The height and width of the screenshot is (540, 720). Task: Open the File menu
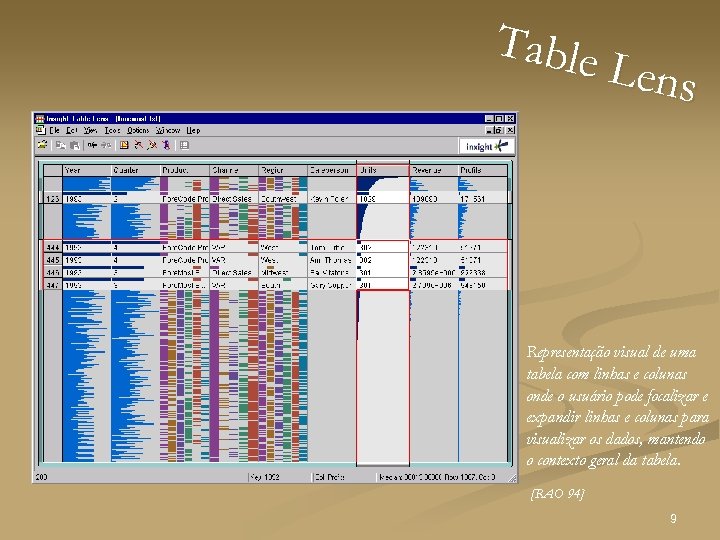[x=54, y=130]
